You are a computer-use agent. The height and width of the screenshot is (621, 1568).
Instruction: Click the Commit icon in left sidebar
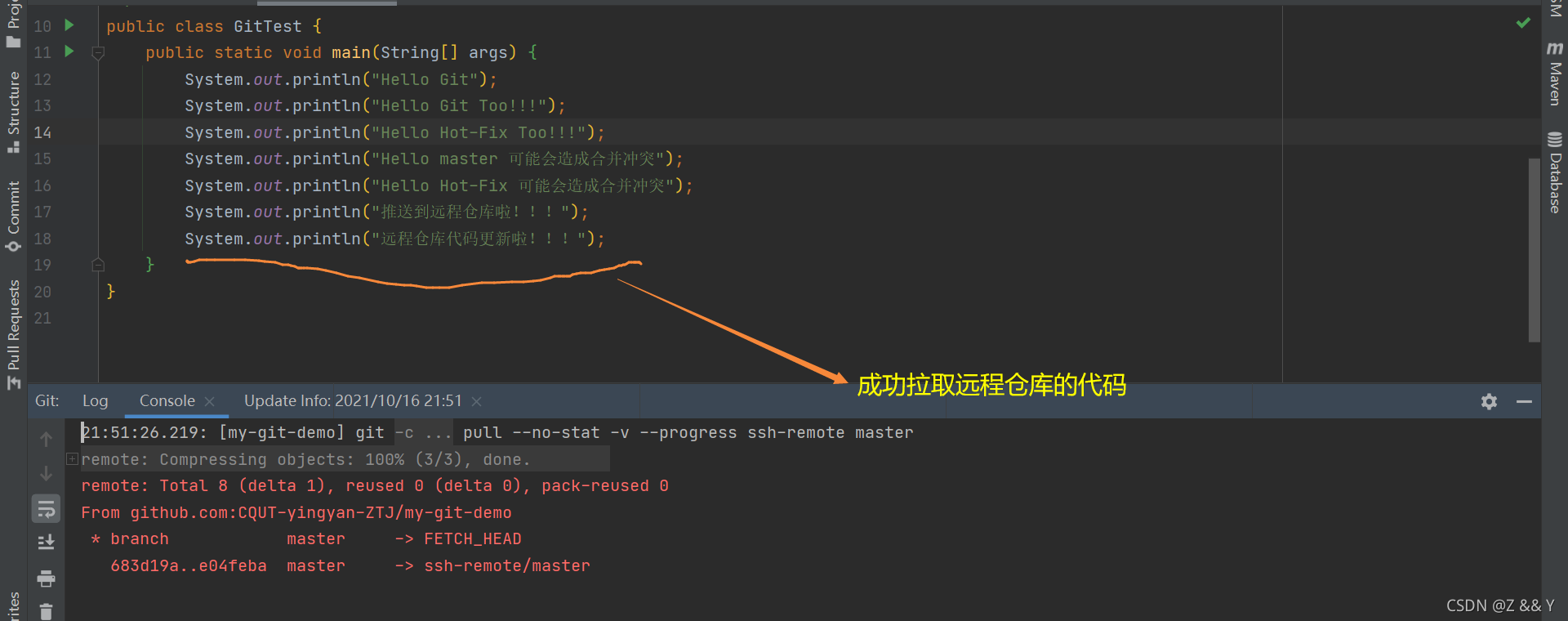pyautogui.click(x=13, y=246)
